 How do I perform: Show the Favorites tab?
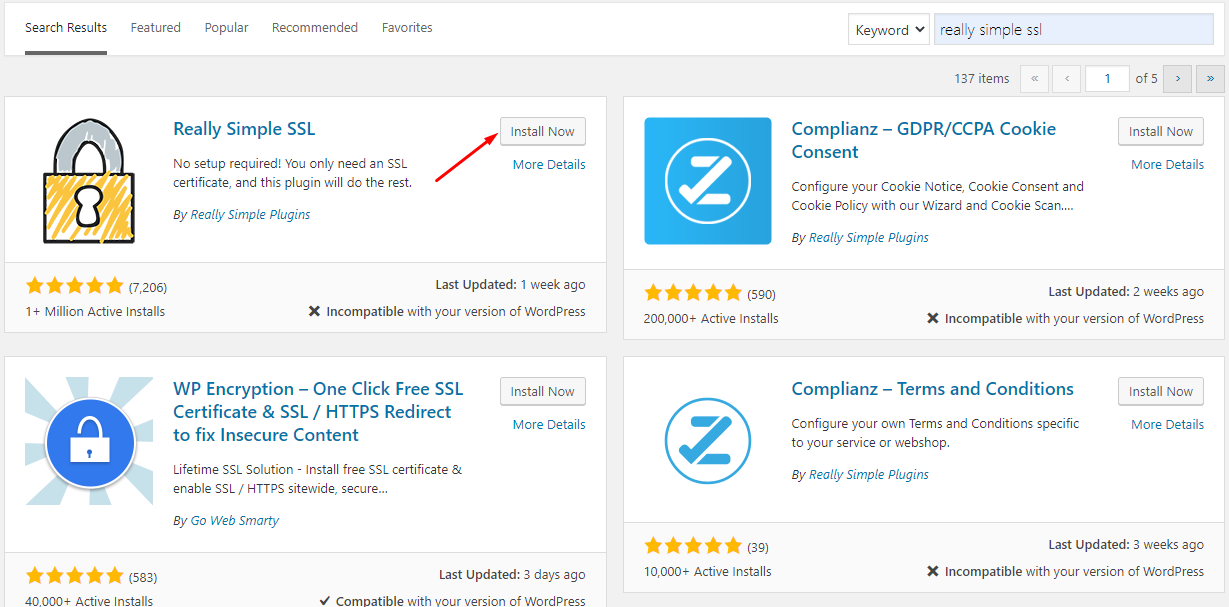pos(407,28)
